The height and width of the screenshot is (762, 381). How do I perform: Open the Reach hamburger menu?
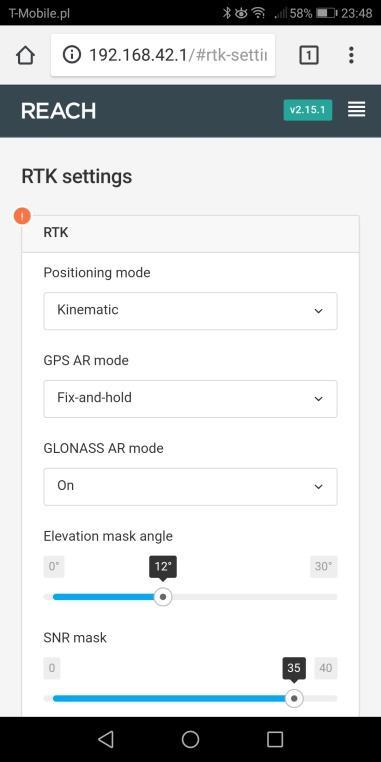point(357,110)
